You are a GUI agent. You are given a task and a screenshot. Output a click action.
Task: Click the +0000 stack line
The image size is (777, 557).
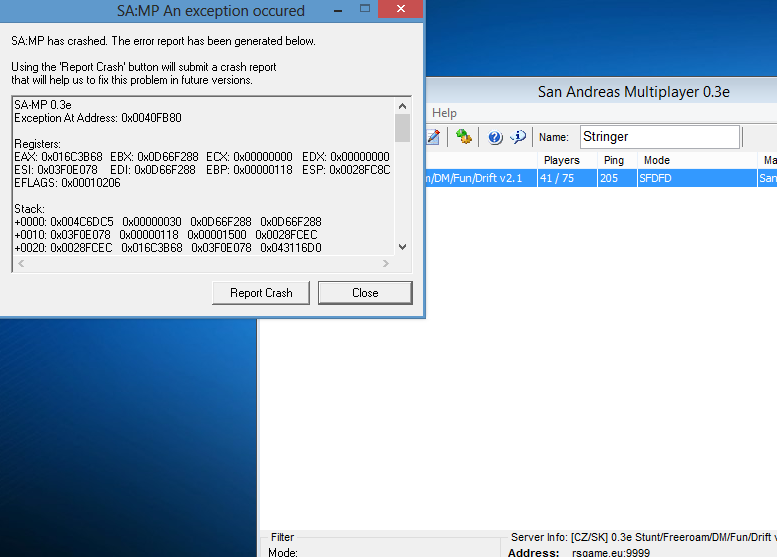coord(168,222)
